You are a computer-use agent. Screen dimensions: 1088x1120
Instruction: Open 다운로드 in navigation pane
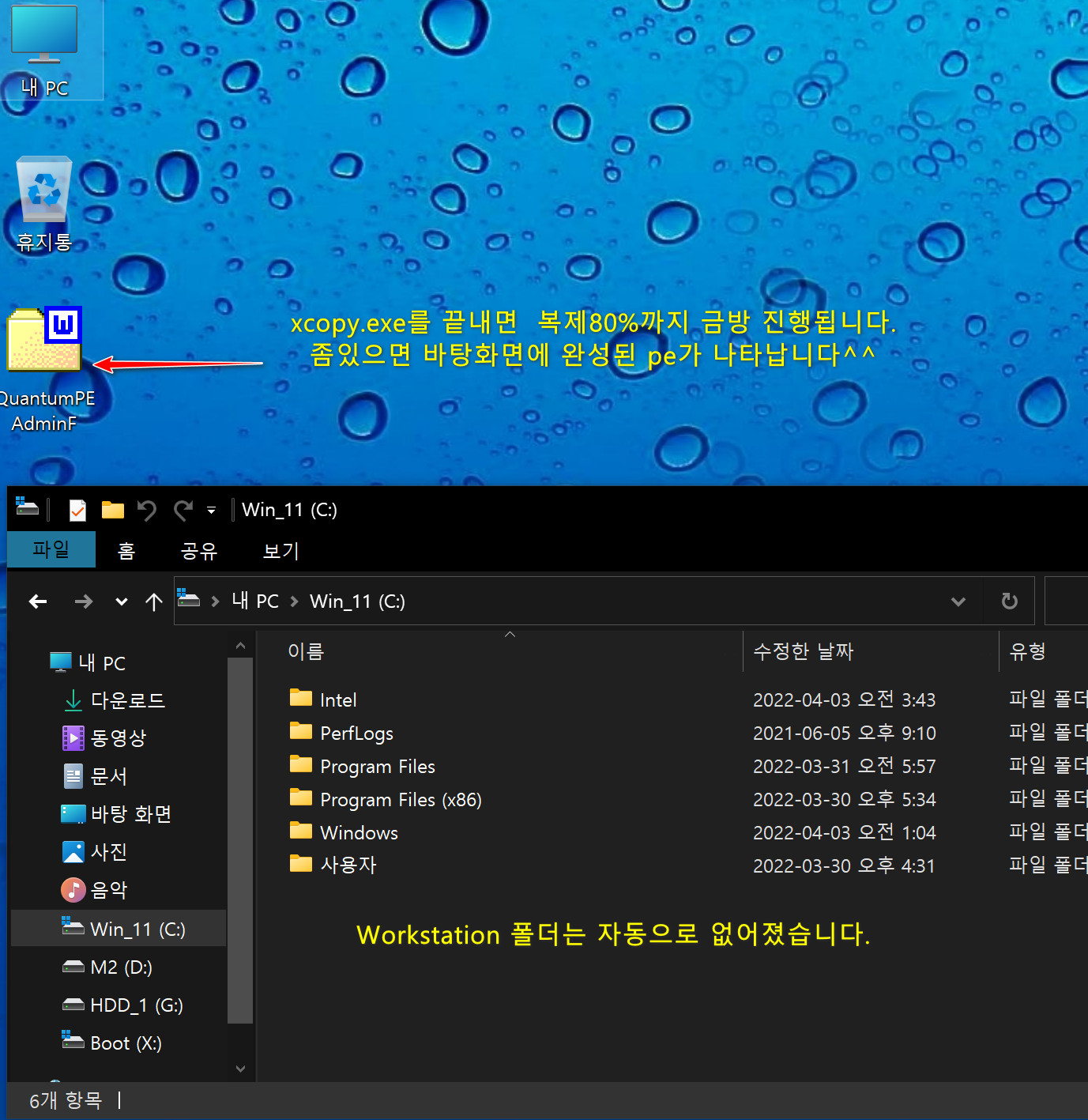tap(115, 700)
